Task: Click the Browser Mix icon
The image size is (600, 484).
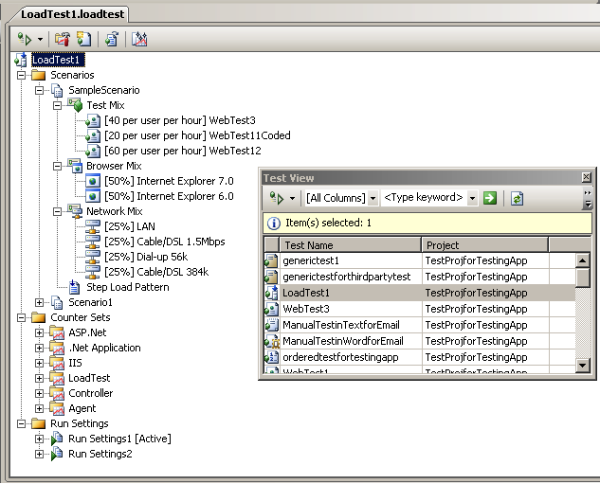Action: (x=75, y=166)
